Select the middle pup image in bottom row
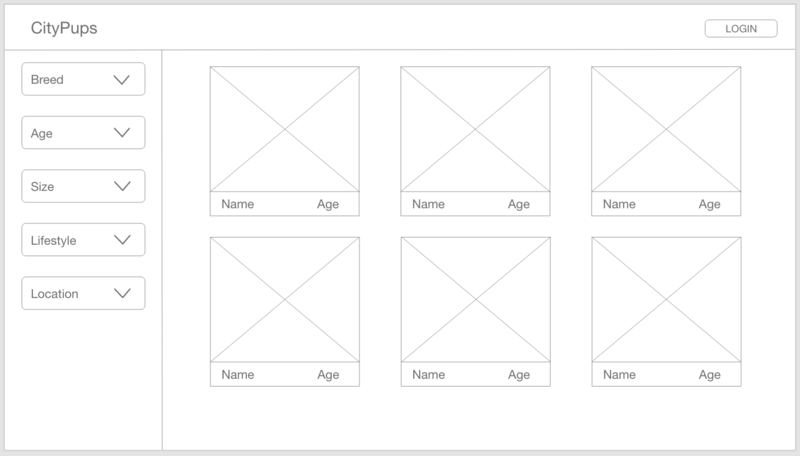Viewport: 800px width, 456px height. point(476,299)
